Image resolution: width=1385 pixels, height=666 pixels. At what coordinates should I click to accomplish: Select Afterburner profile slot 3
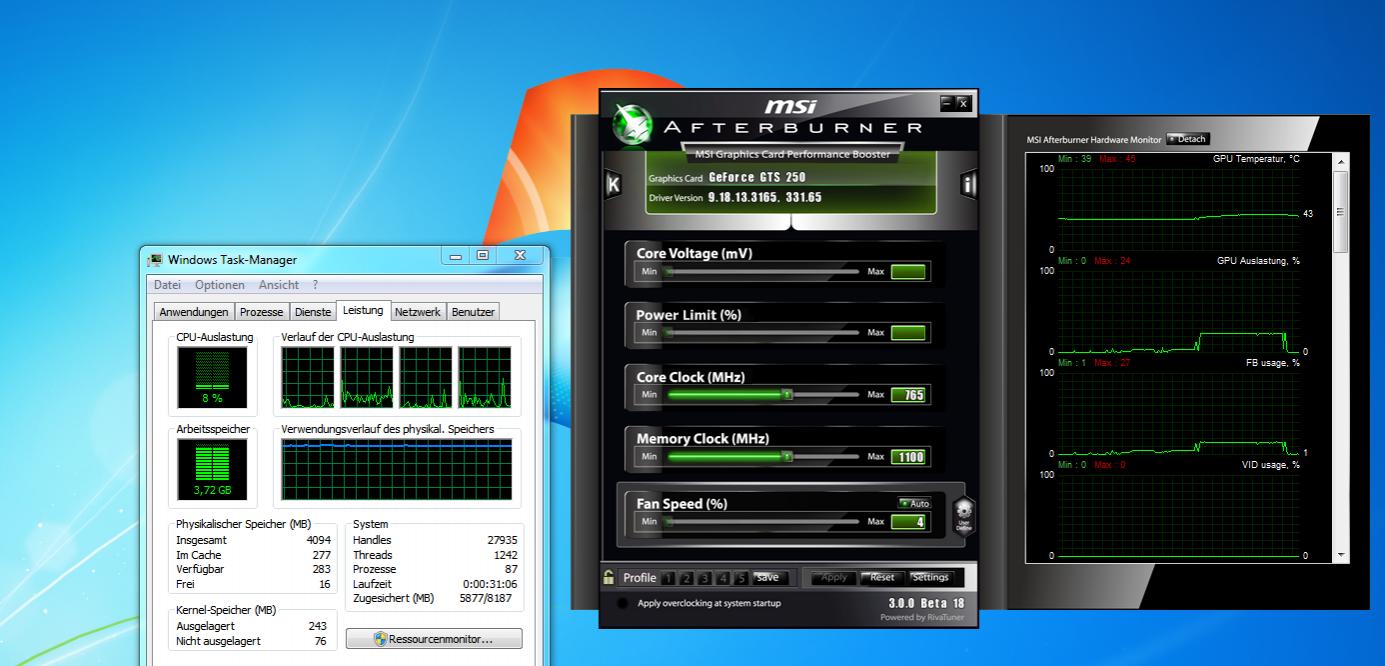pos(704,578)
